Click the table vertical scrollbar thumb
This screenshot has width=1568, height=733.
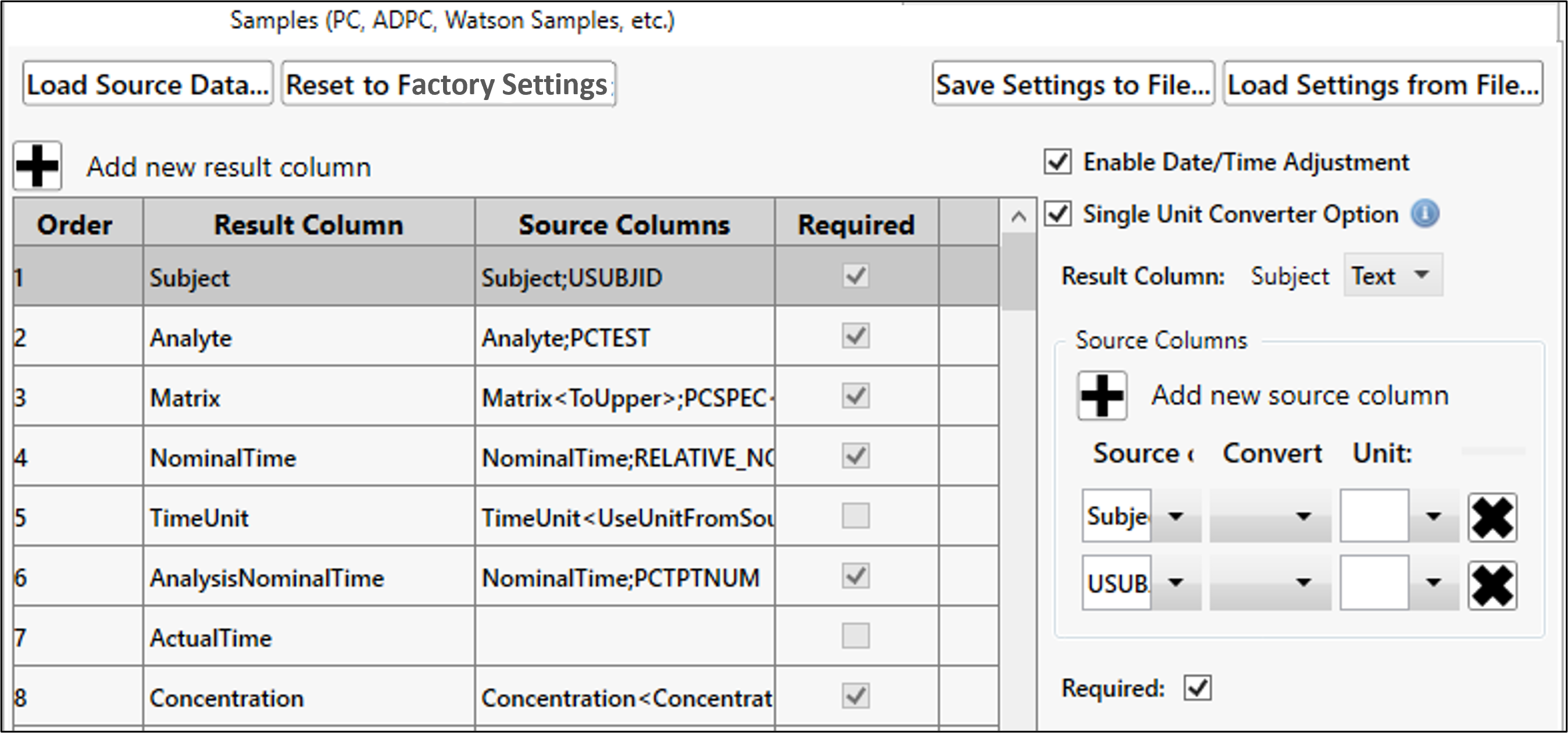point(1019,272)
